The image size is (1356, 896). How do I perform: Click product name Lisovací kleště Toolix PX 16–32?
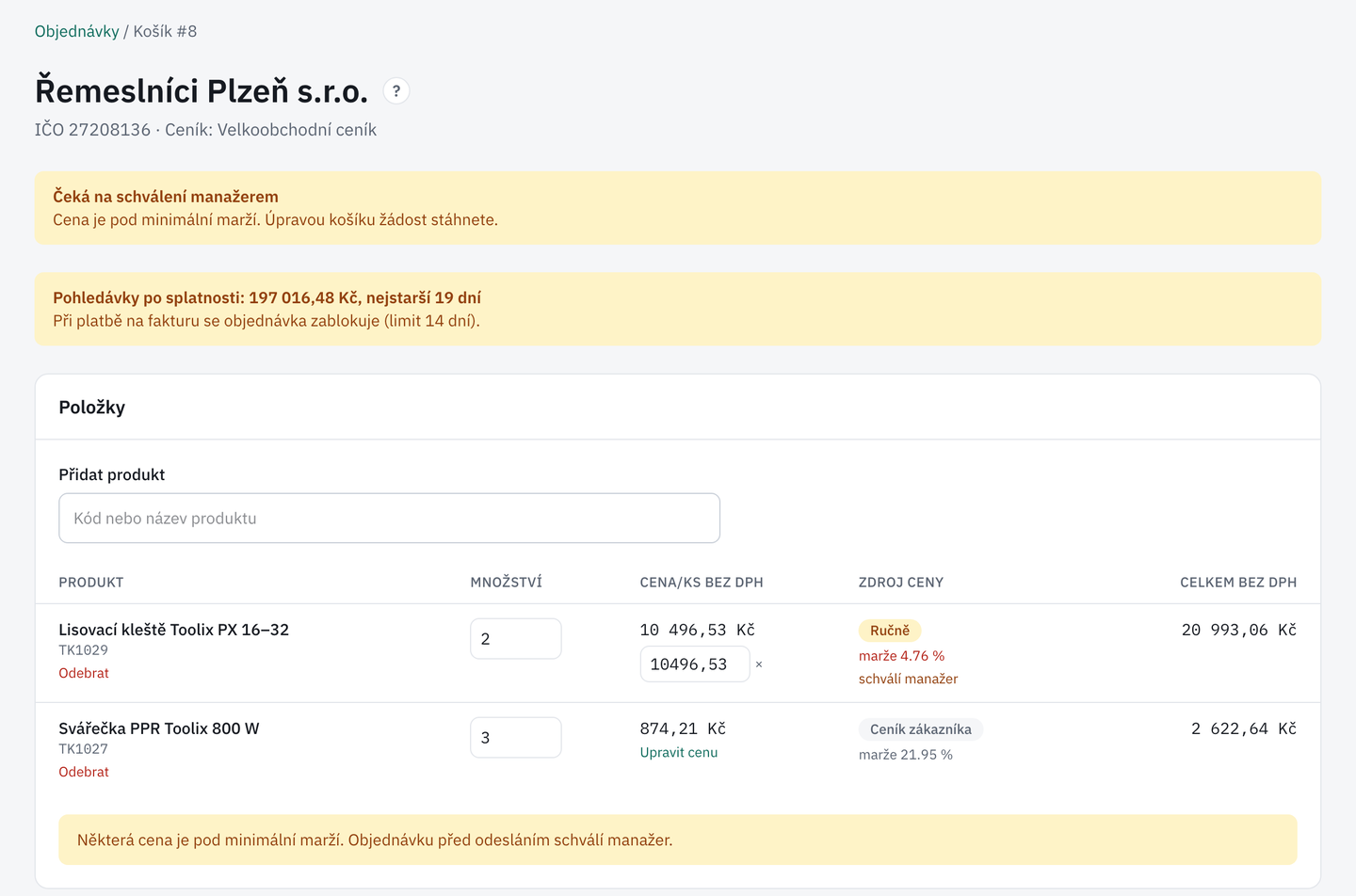tap(174, 630)
